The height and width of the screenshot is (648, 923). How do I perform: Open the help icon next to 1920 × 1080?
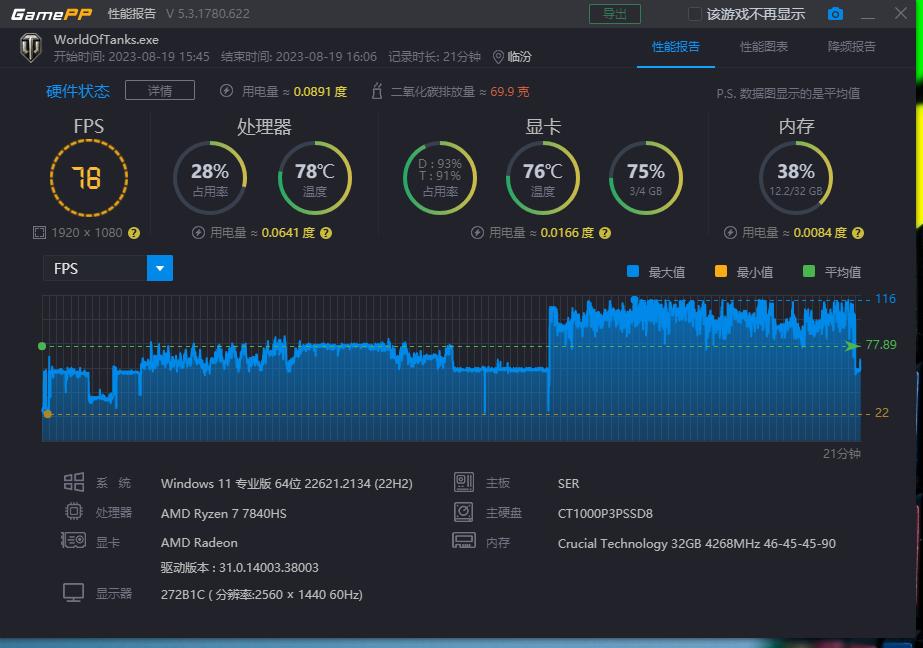pyautogui.click(x=134, y=232)
